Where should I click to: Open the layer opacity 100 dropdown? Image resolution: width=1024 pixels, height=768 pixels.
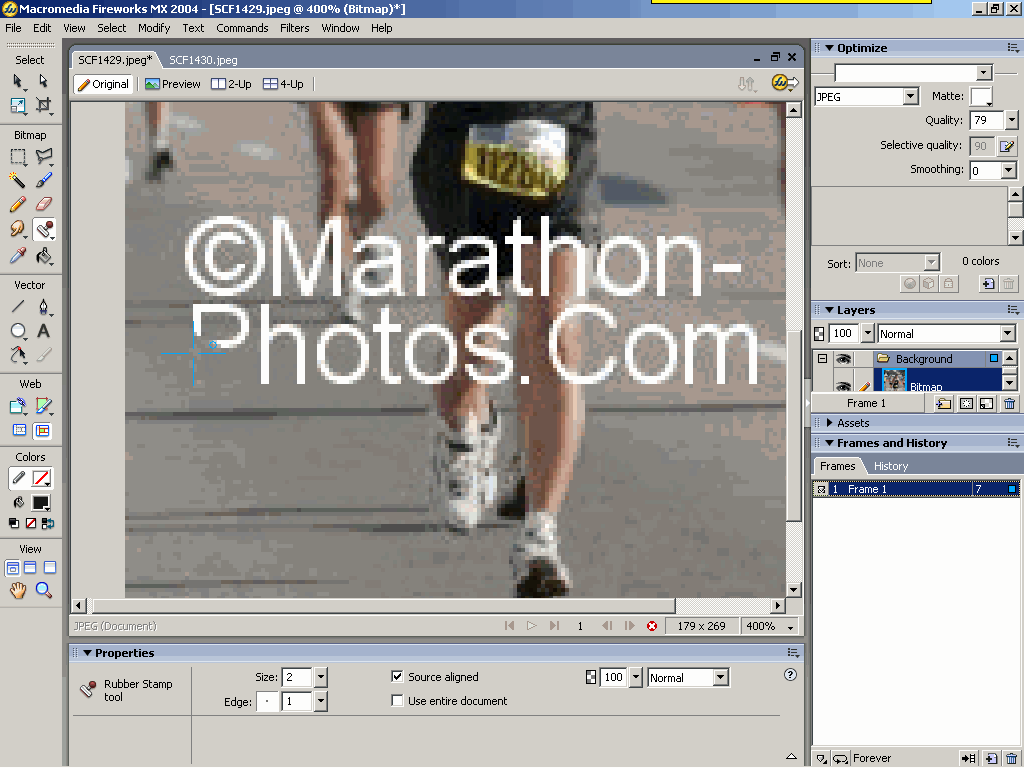(x=867, y=334)
